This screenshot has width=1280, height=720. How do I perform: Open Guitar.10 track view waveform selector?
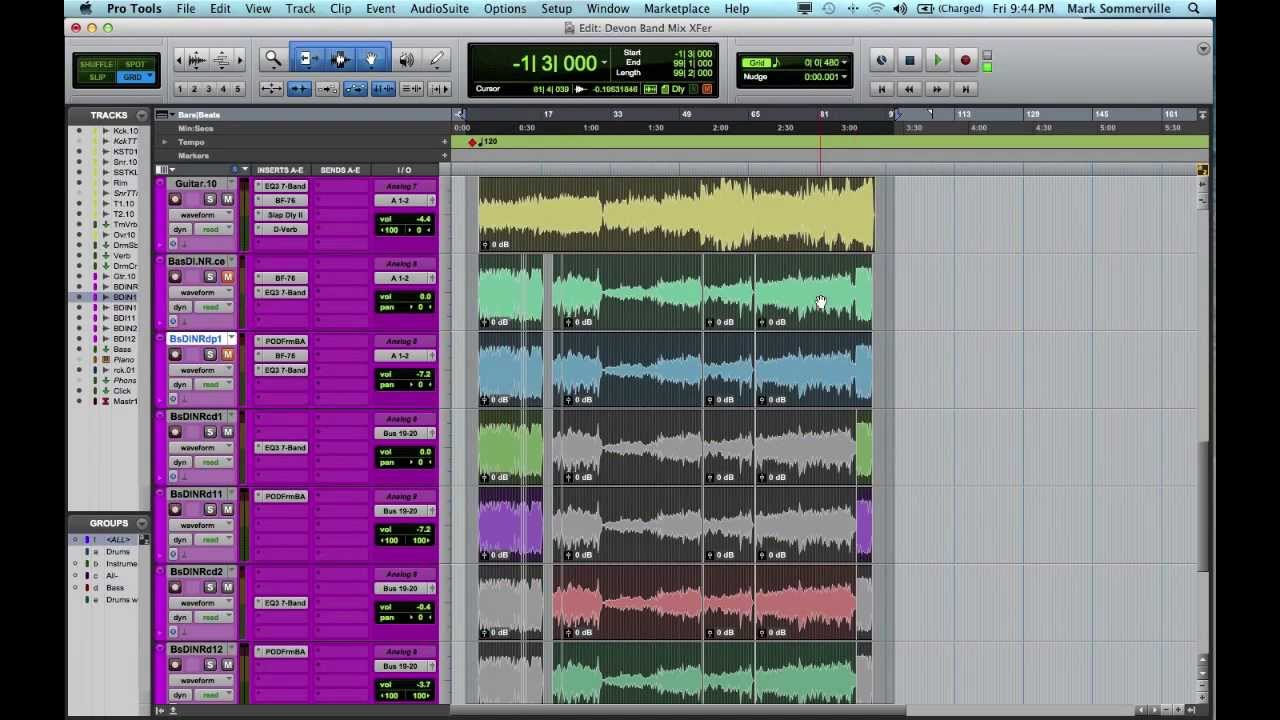(201, 215)
